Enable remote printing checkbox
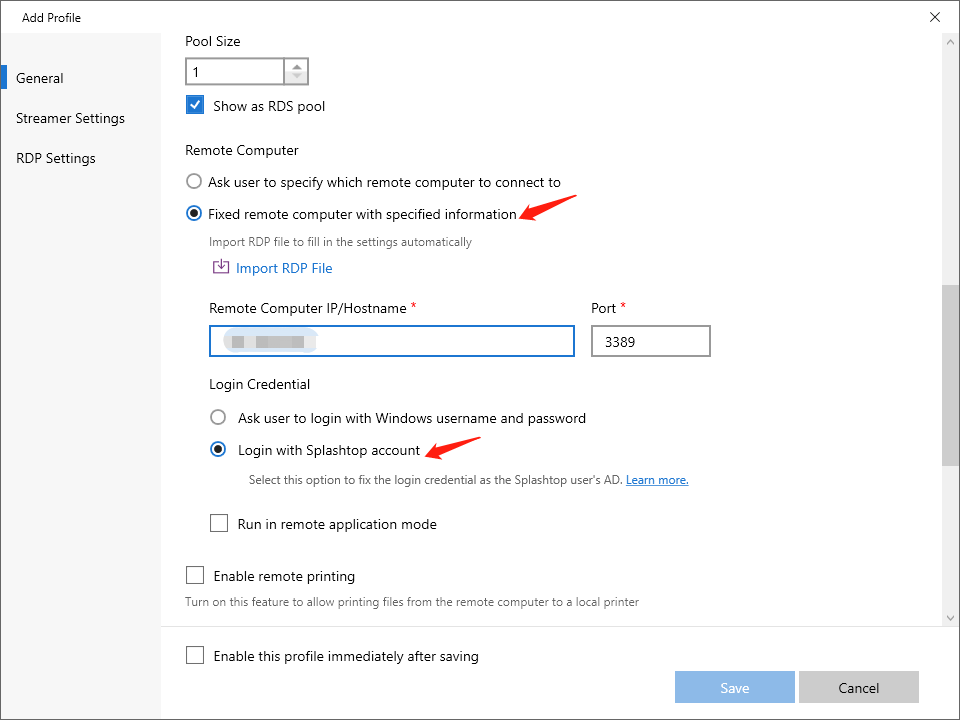This screenshot has width=960, height=720. [x=195, y=575]
